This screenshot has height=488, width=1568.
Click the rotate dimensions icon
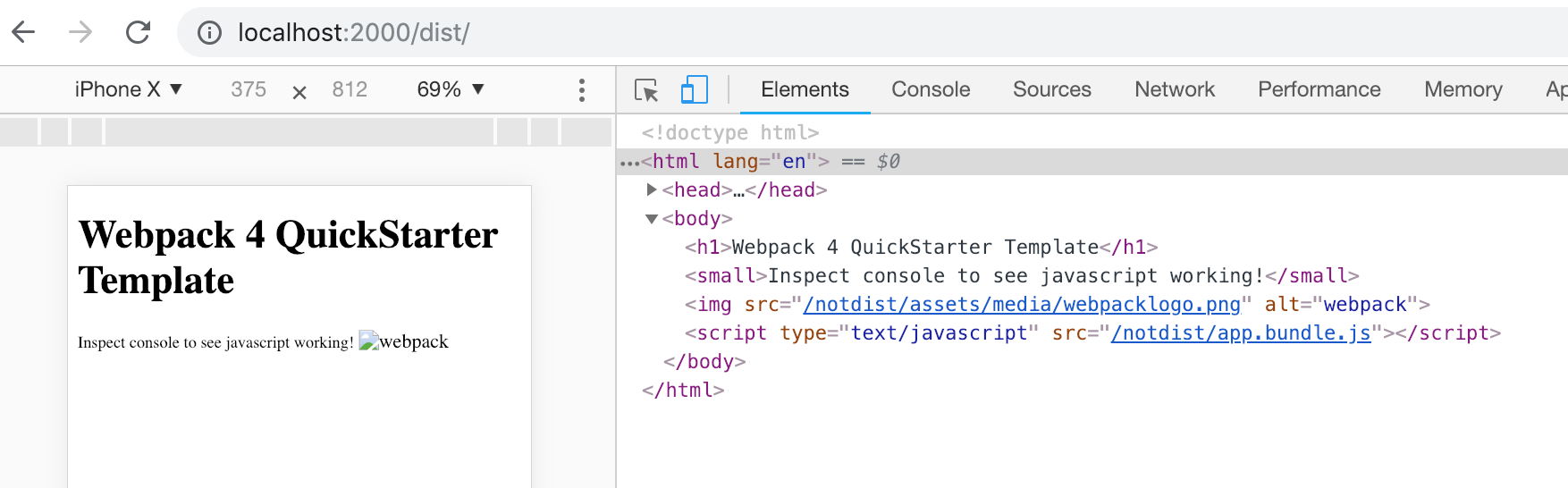[x=299, y=92]
